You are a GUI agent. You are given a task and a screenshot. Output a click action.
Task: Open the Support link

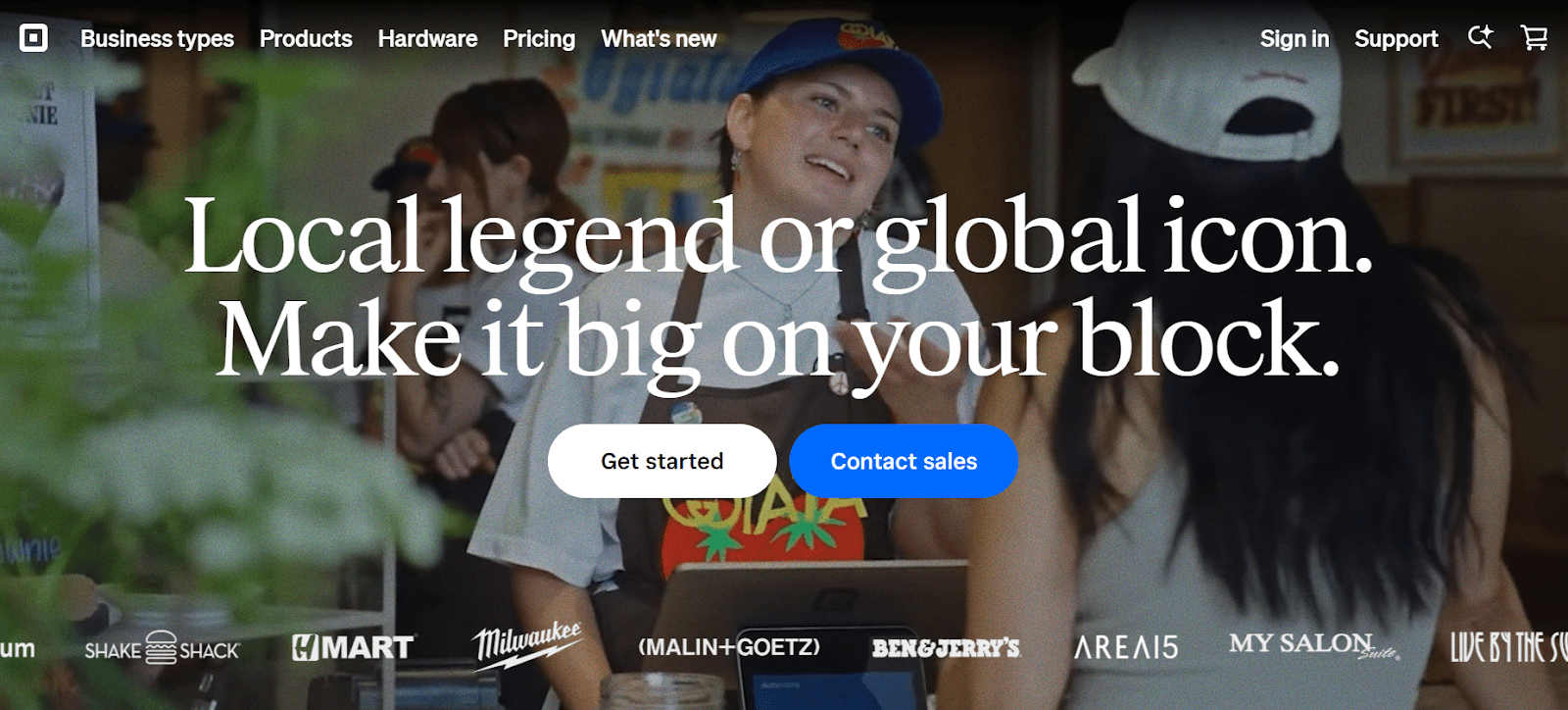pyautogui.click(x=1396, y=38)
